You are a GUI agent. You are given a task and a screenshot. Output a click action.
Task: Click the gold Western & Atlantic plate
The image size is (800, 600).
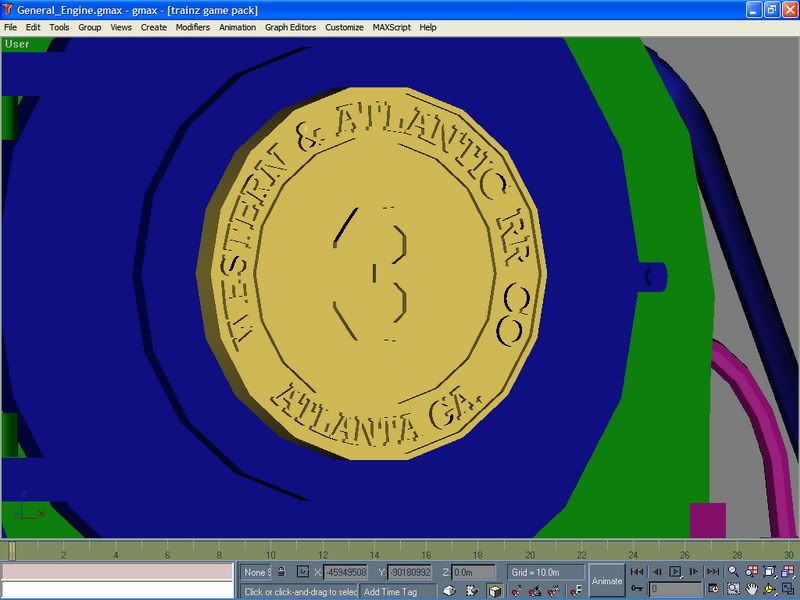(372, 274)
